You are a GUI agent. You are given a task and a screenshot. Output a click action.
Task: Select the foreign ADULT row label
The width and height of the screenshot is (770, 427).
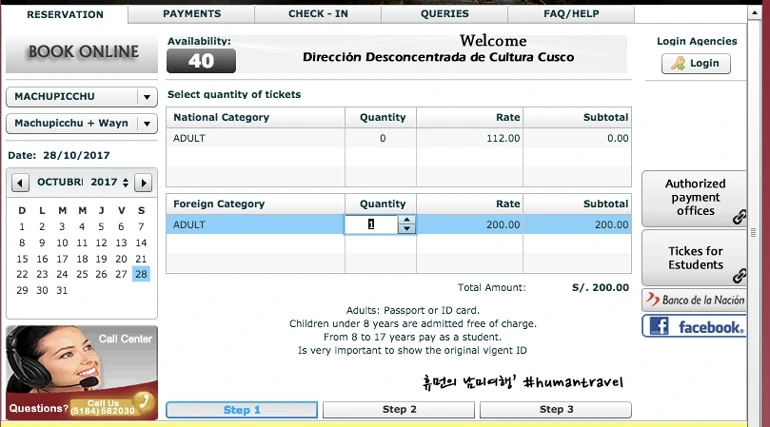pos(189,225)
